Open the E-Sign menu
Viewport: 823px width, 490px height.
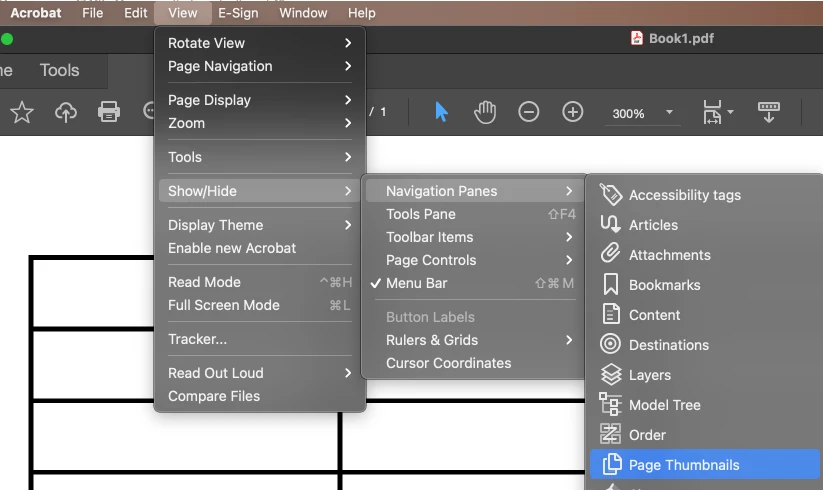[x=238, y=13]
